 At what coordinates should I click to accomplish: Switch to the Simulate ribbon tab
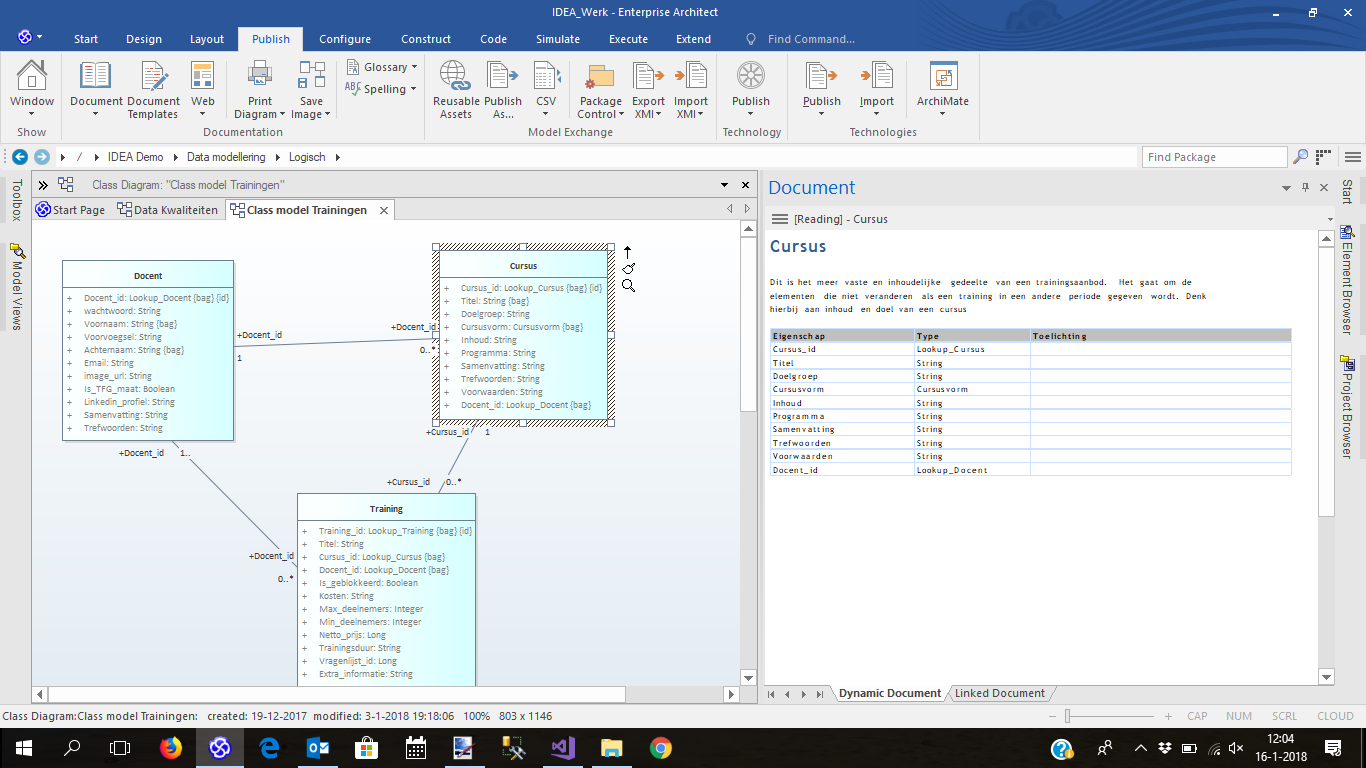coord(558,39)
